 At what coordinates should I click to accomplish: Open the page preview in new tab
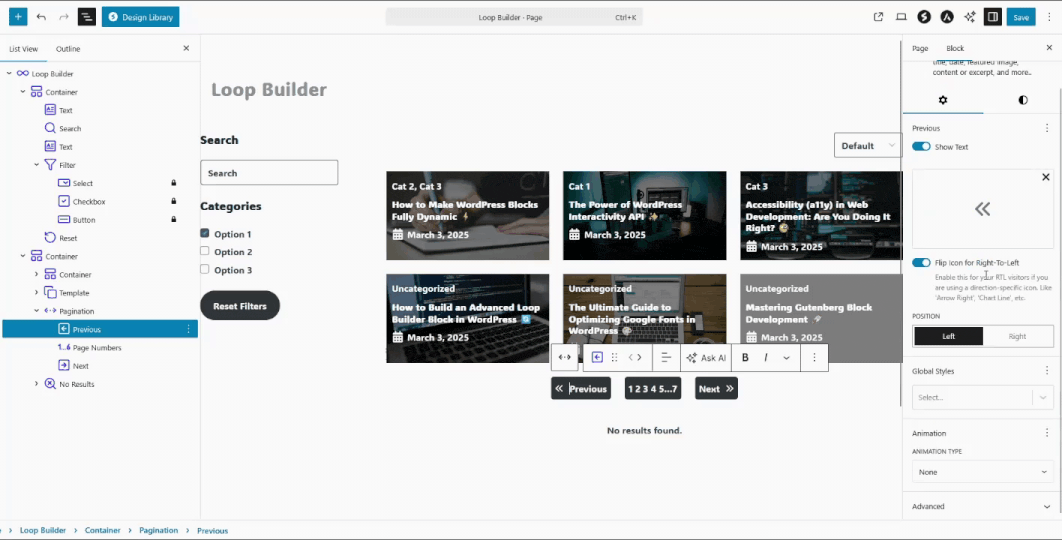[878, 17]
